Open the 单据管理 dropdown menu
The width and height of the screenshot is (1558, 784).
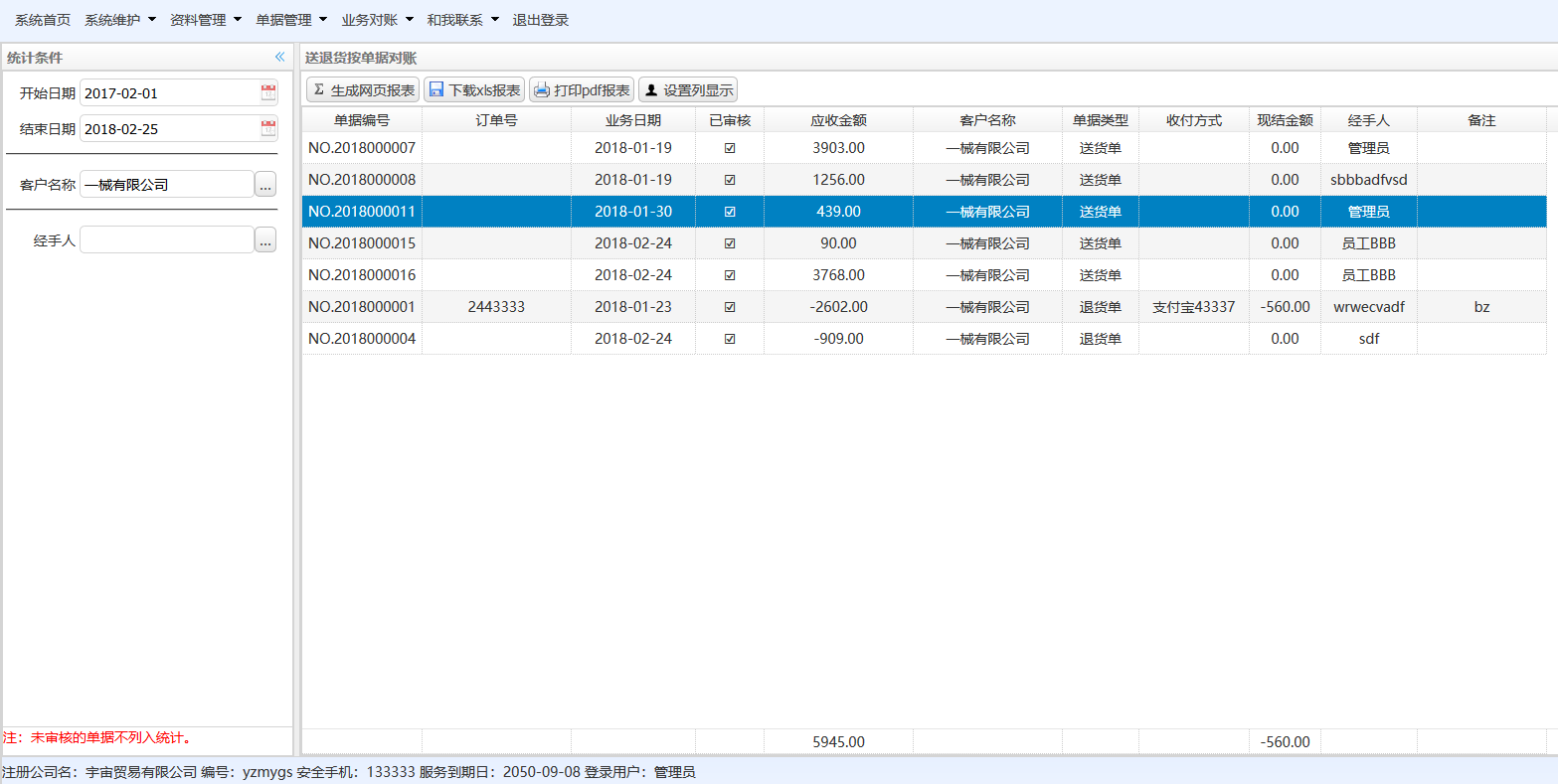click(291, 20)
